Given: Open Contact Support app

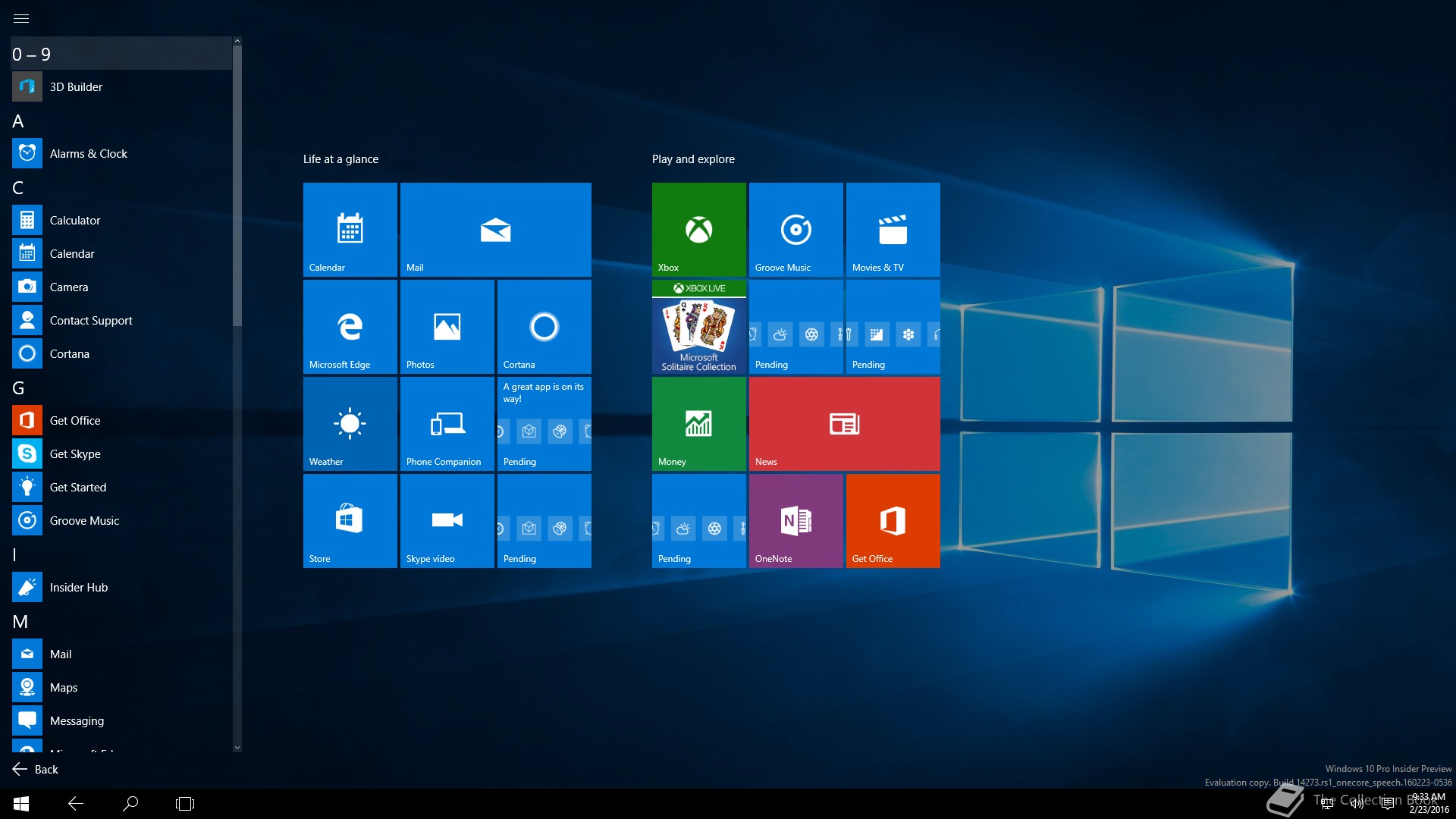Looking at the screenshot, I should [121, 321].
